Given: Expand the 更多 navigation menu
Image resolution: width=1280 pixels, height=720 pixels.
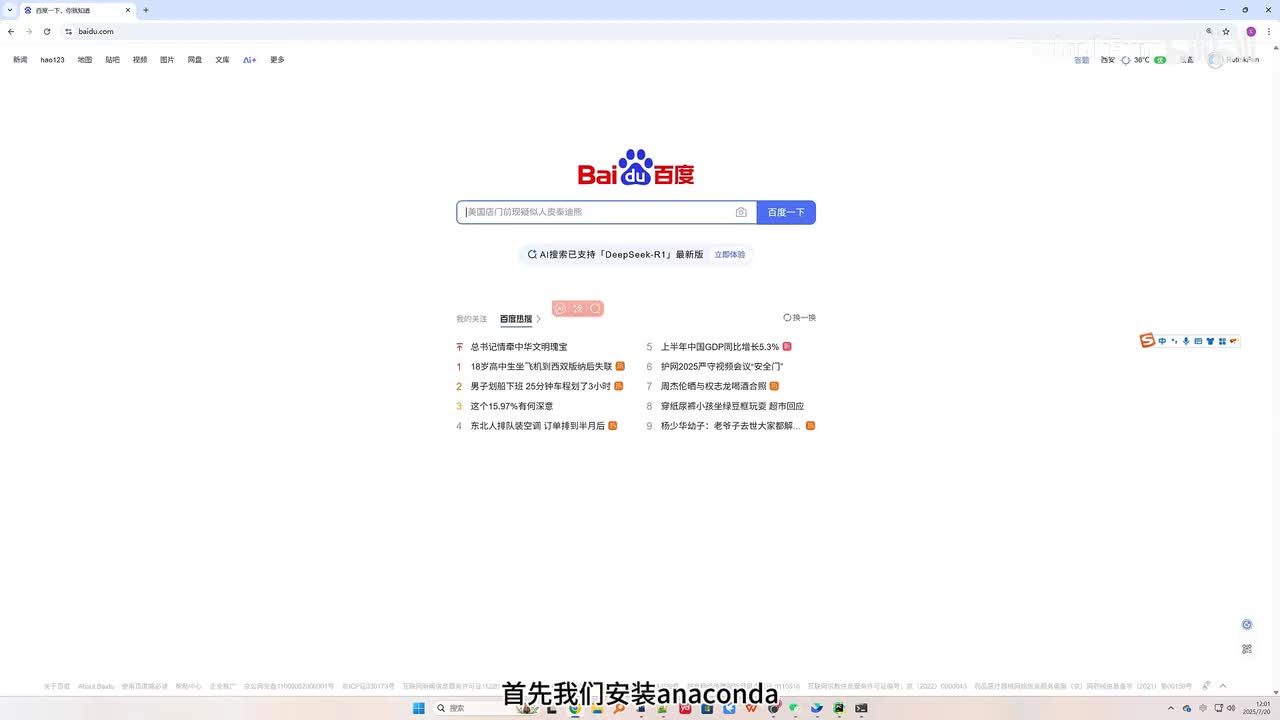Looking at the screenshot, I should tap(277, 60).
